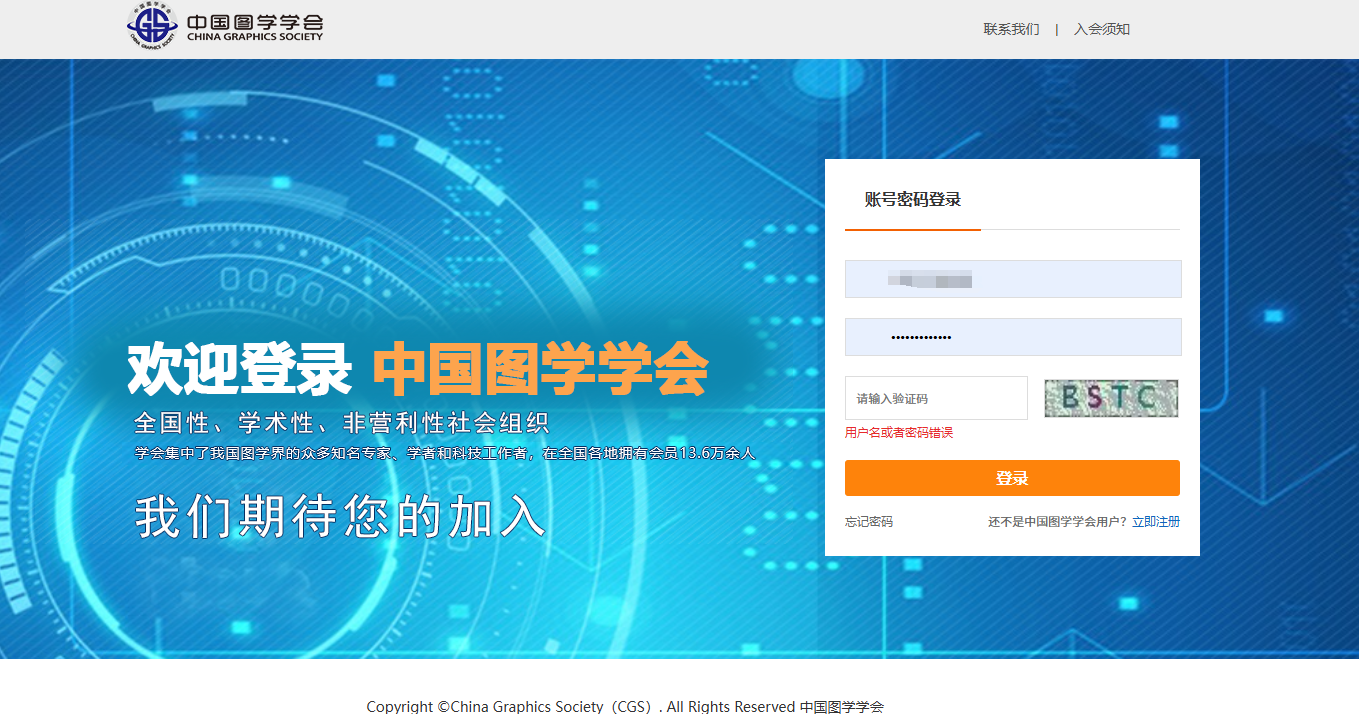Click the orange 中国图学学会 banner heading
Image resolution: width=1359 pixels, height=714 pixels.
540,368
